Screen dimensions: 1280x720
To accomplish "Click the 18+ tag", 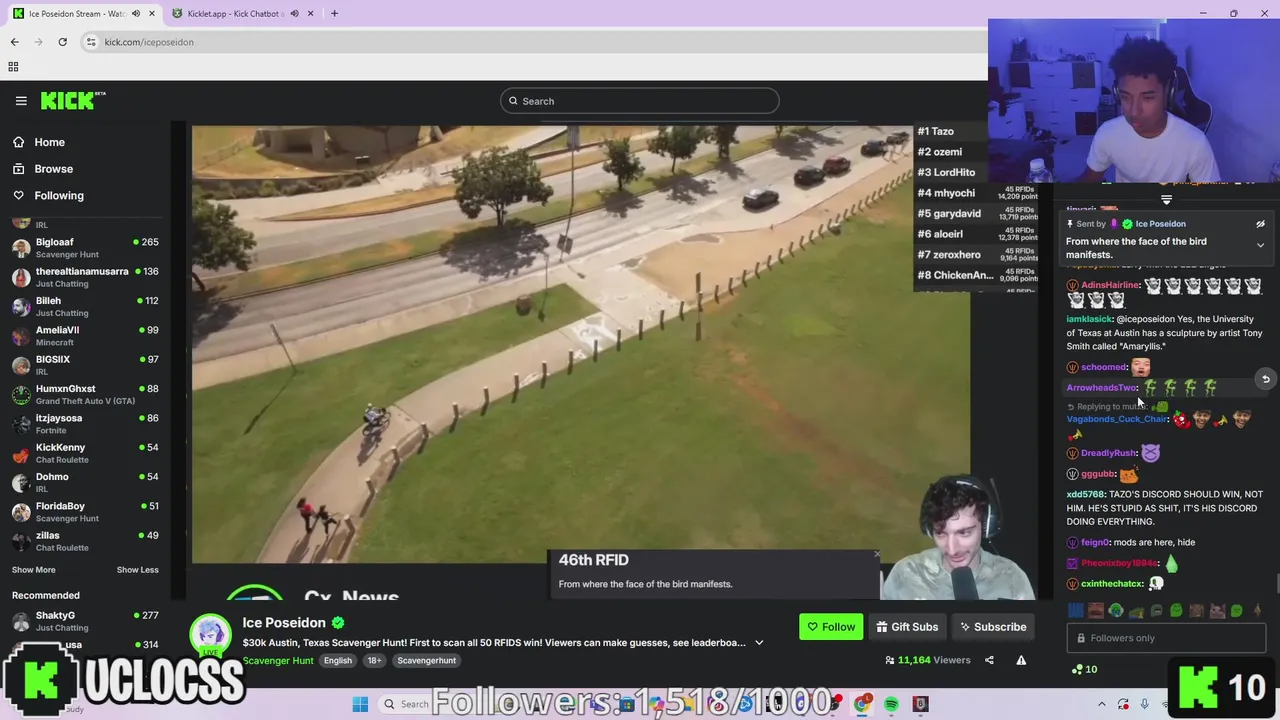I will 374,661.
